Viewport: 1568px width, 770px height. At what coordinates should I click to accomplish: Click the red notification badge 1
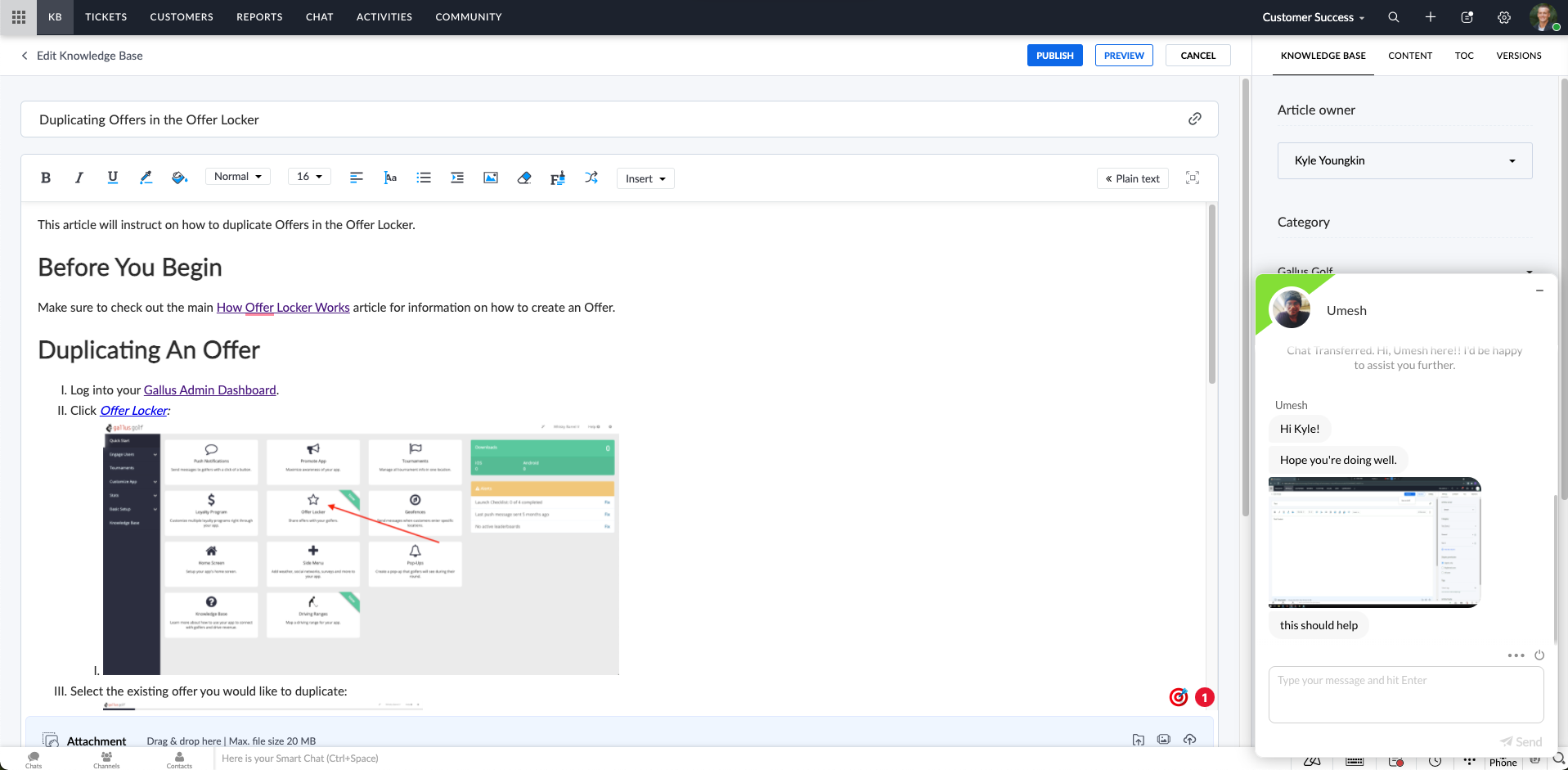click(1205, 697)
